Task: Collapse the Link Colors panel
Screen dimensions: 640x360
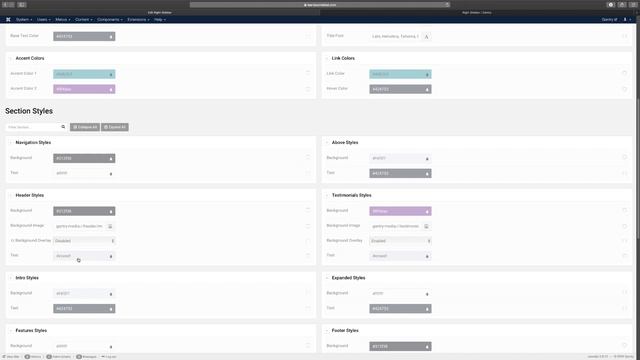Action: (327, 58)
